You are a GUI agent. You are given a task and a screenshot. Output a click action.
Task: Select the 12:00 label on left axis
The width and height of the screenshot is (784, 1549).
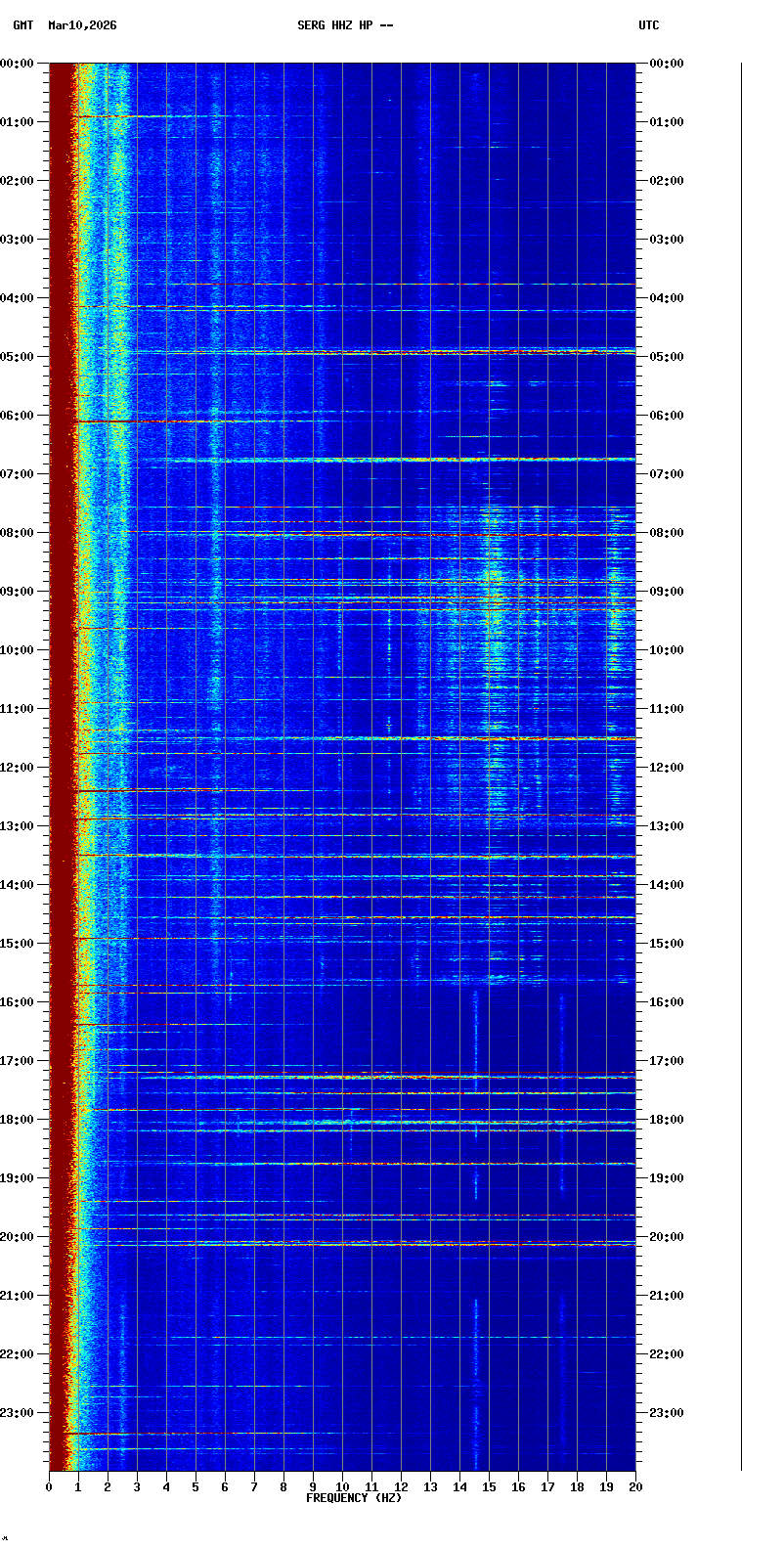[18, 768]
